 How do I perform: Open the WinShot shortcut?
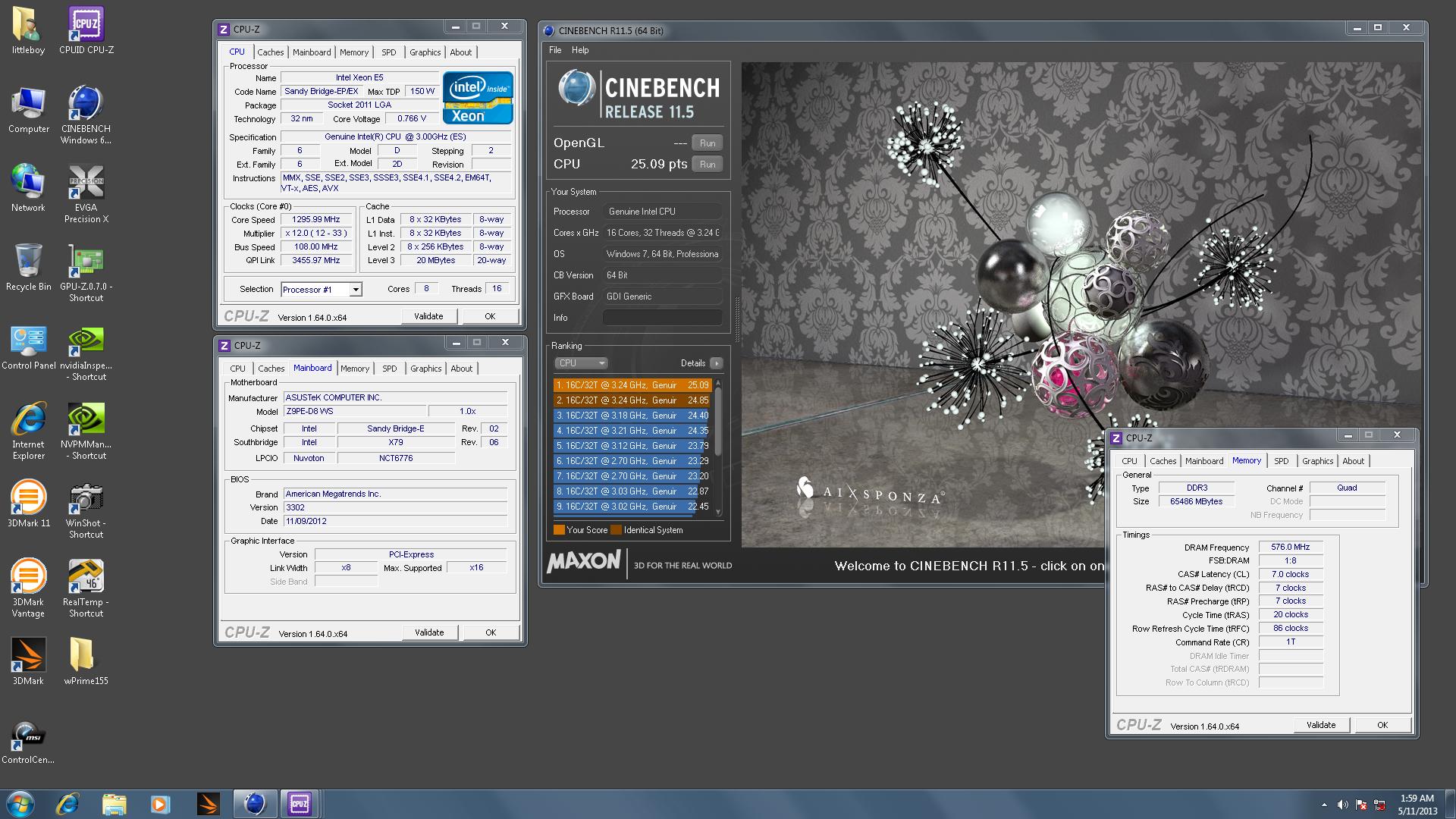pyautogui.click(x=86, y=510)
